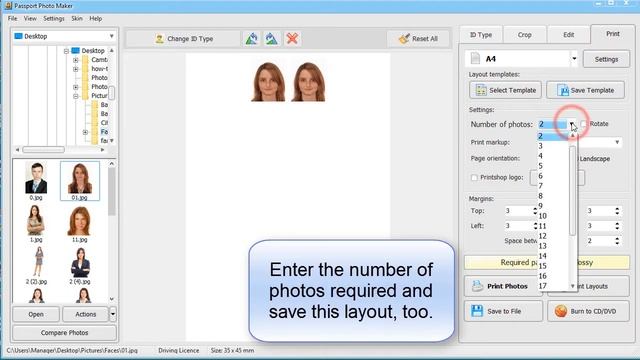Viewport: 640px width, 360px height.
Task: Switch to the ID Type tab
Action: click(481, 35)
